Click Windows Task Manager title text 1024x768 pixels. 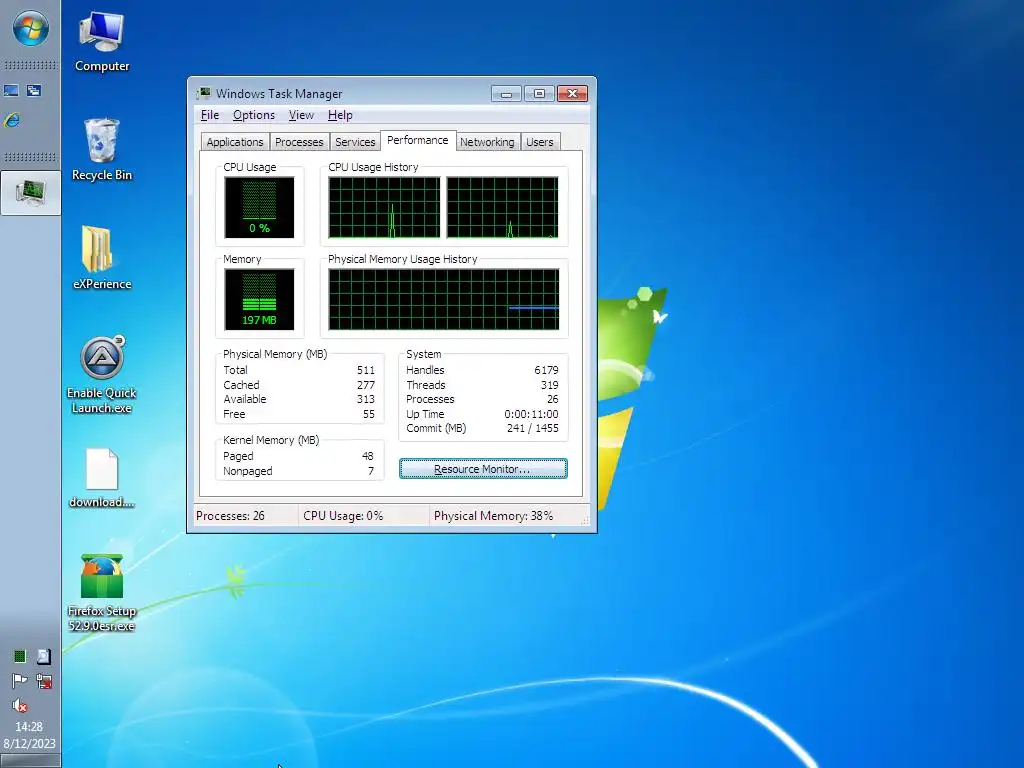[280, 93]
